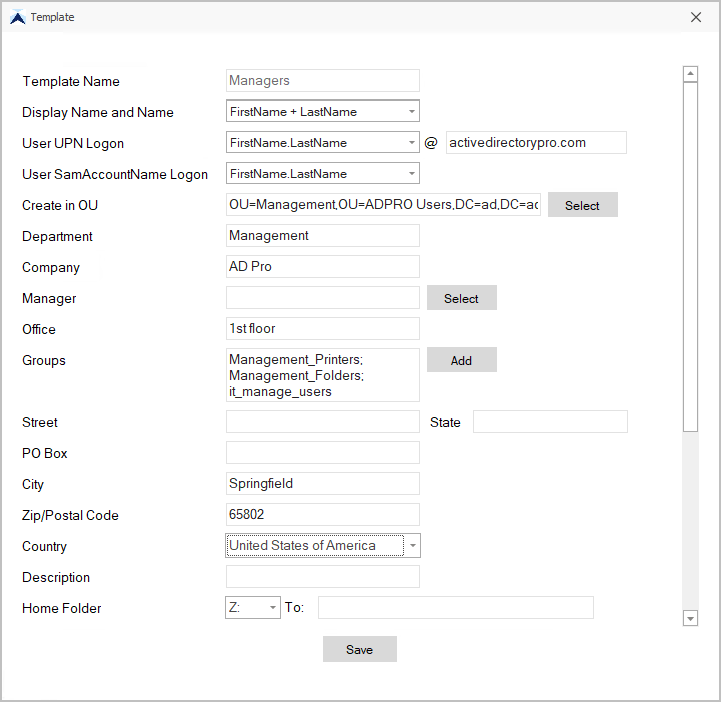The image size is (721, 702).
Task: Click the Home Folder label
Action: coord(62,608)
